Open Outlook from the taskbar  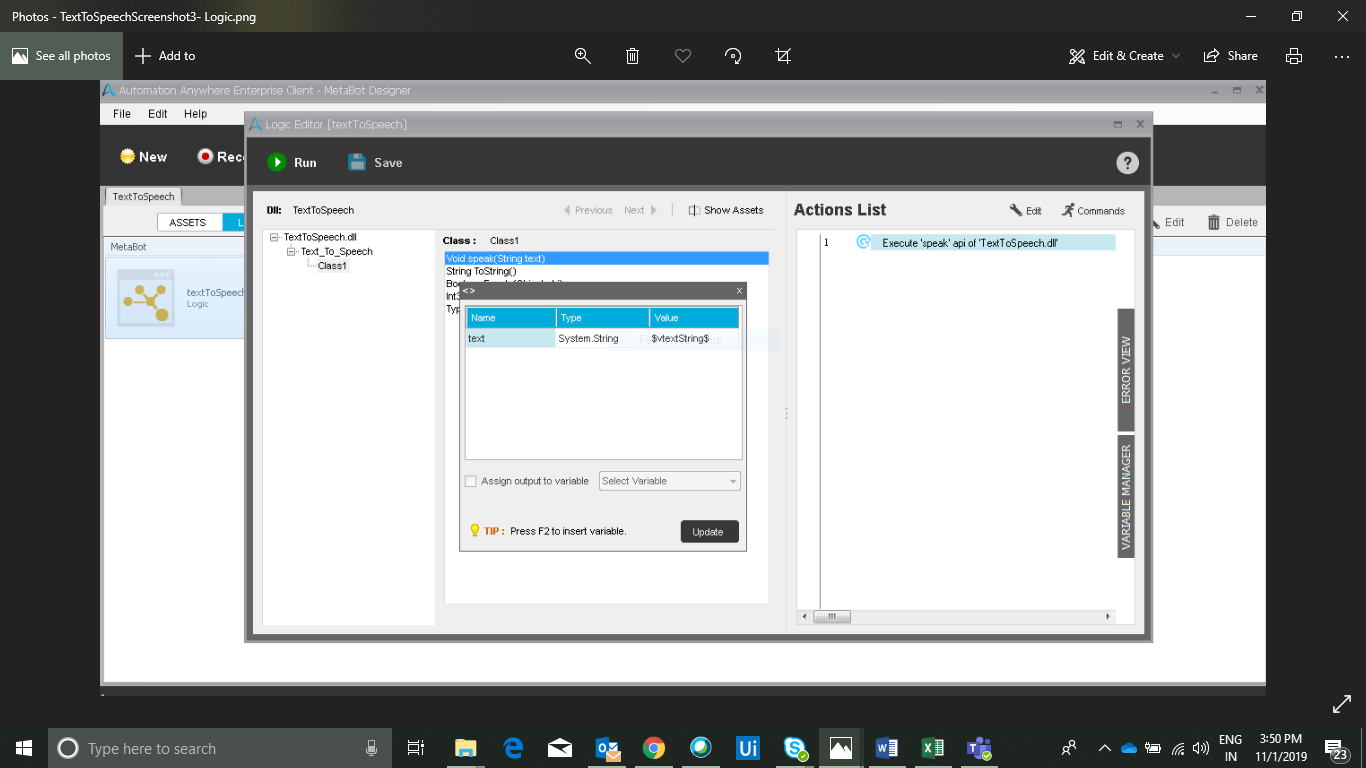[607, 748]
